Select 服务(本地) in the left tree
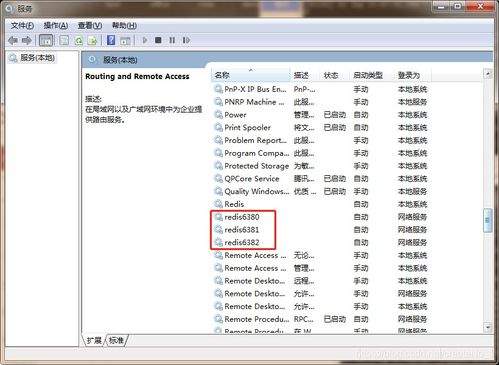 (x=32, y=58)
